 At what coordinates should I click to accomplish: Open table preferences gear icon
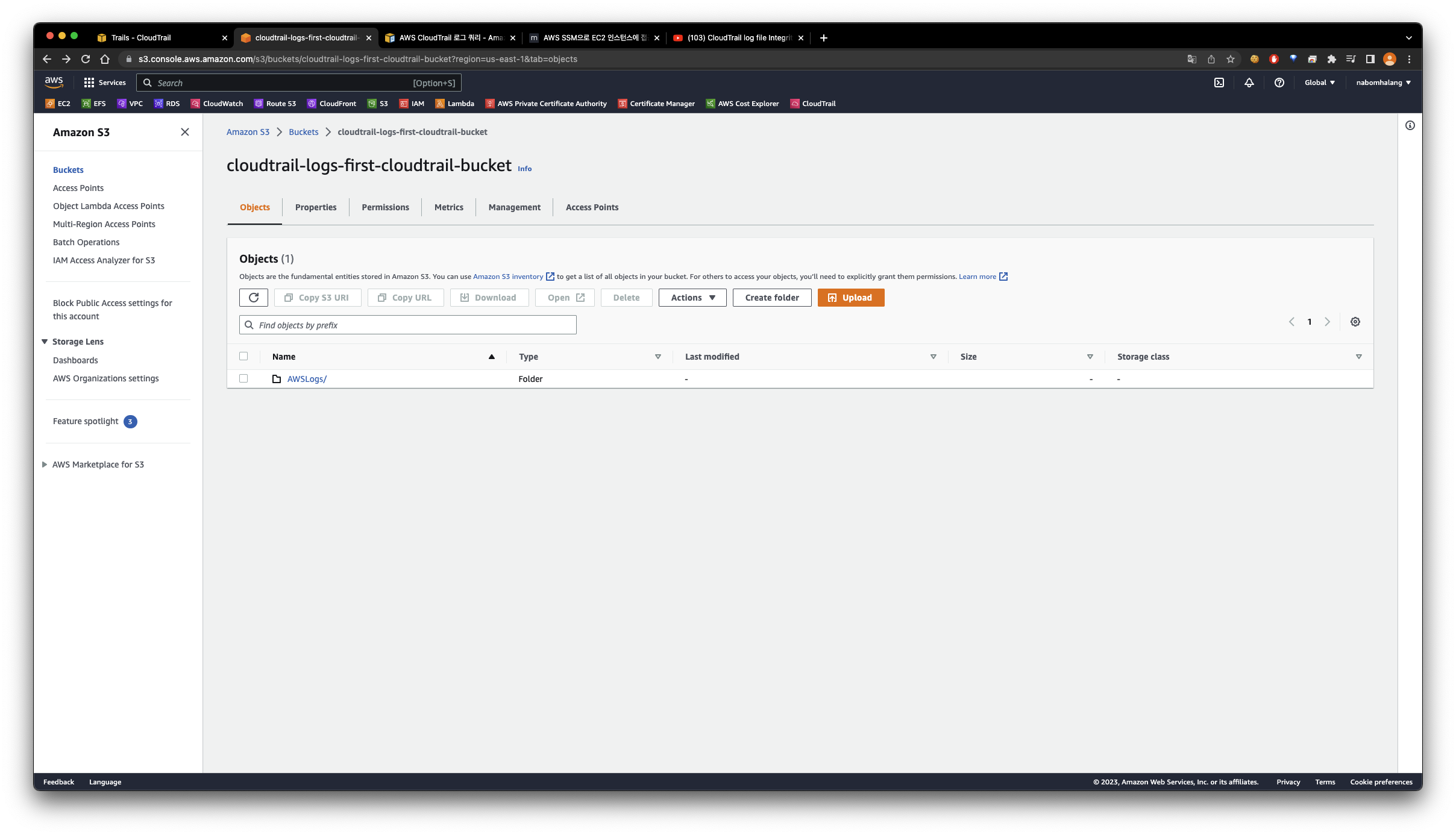click(1355, 322)
